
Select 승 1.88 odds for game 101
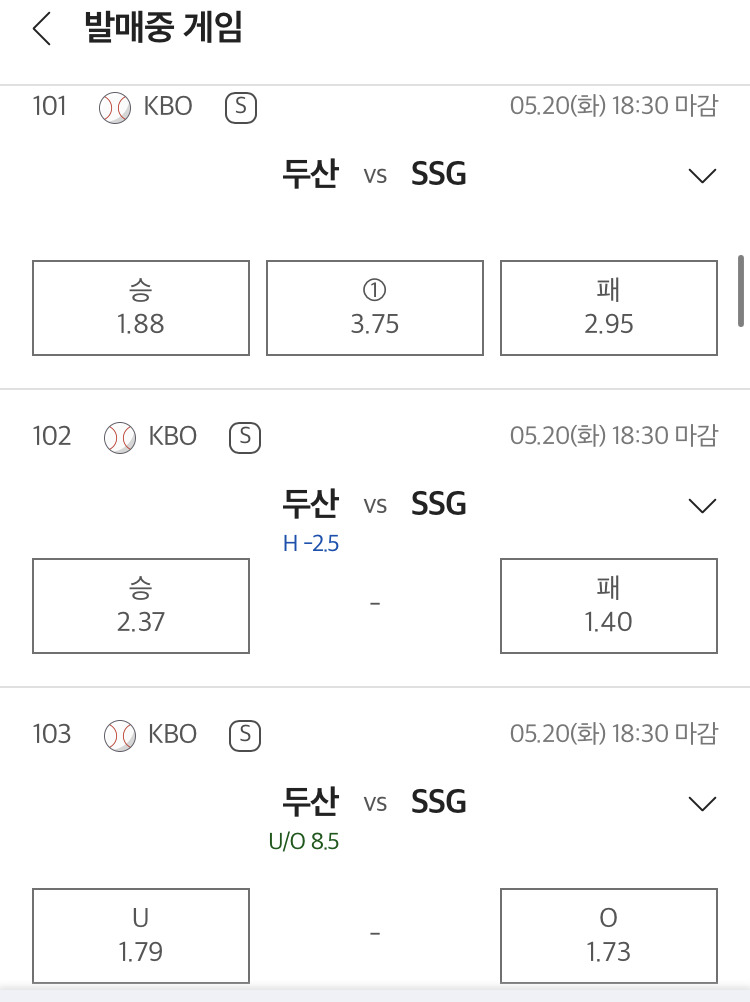pos(141,308)
